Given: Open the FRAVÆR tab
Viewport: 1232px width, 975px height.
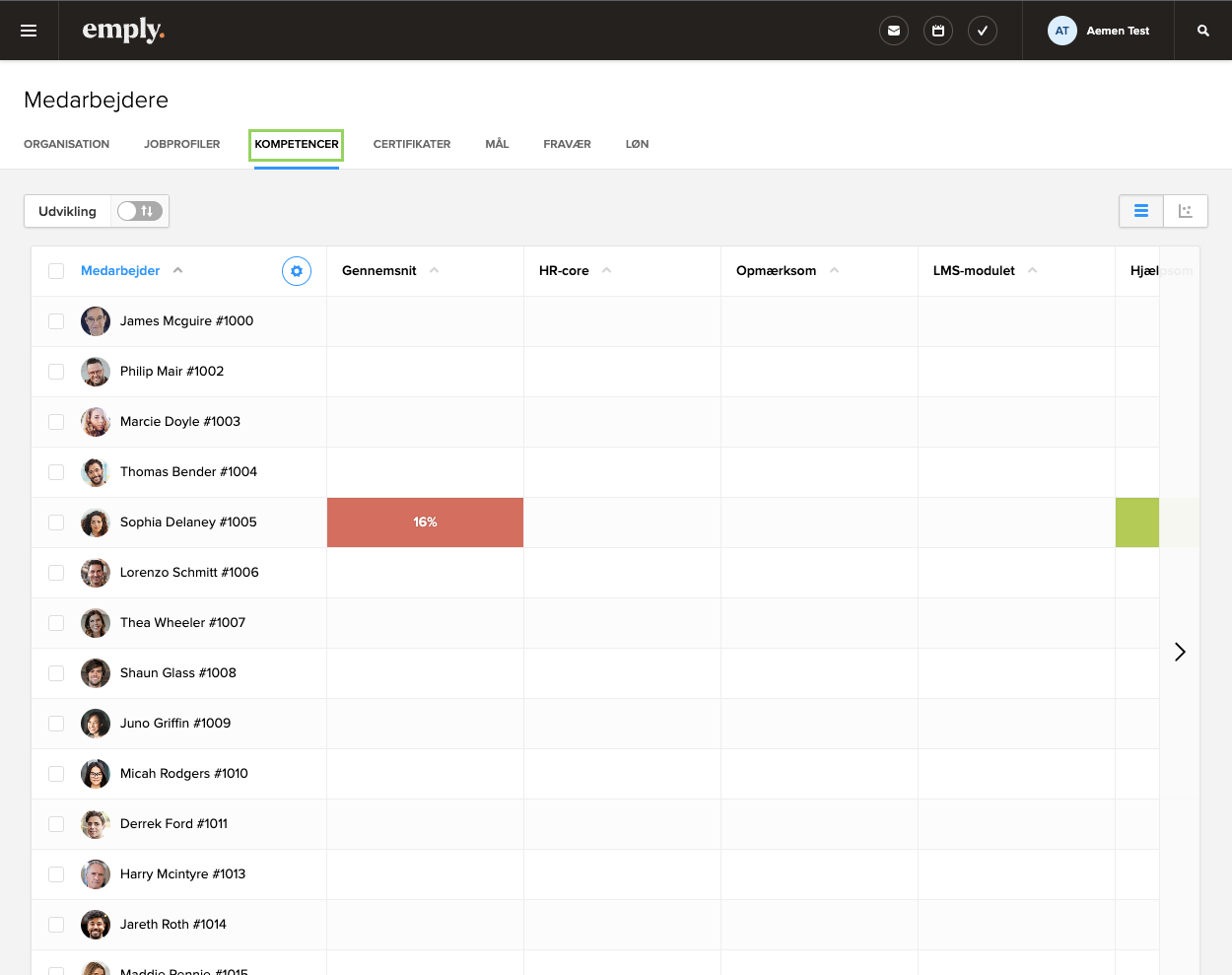Looking at the screenshot, I should [567, 144].
